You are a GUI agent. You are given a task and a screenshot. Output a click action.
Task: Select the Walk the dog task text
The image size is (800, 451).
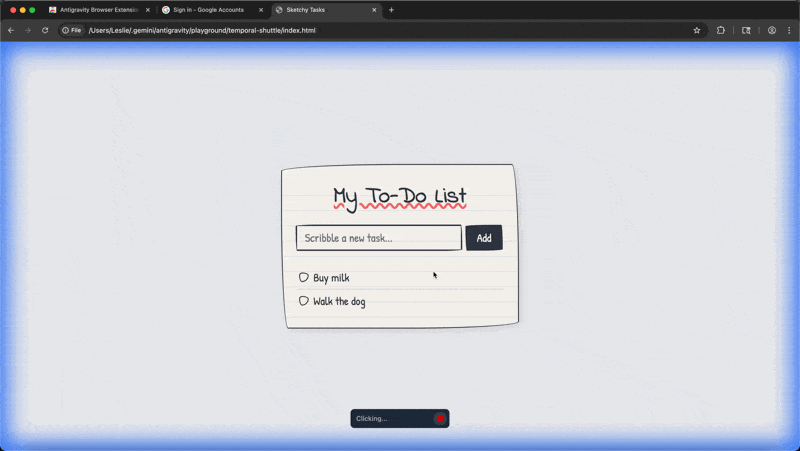(339, 301)
